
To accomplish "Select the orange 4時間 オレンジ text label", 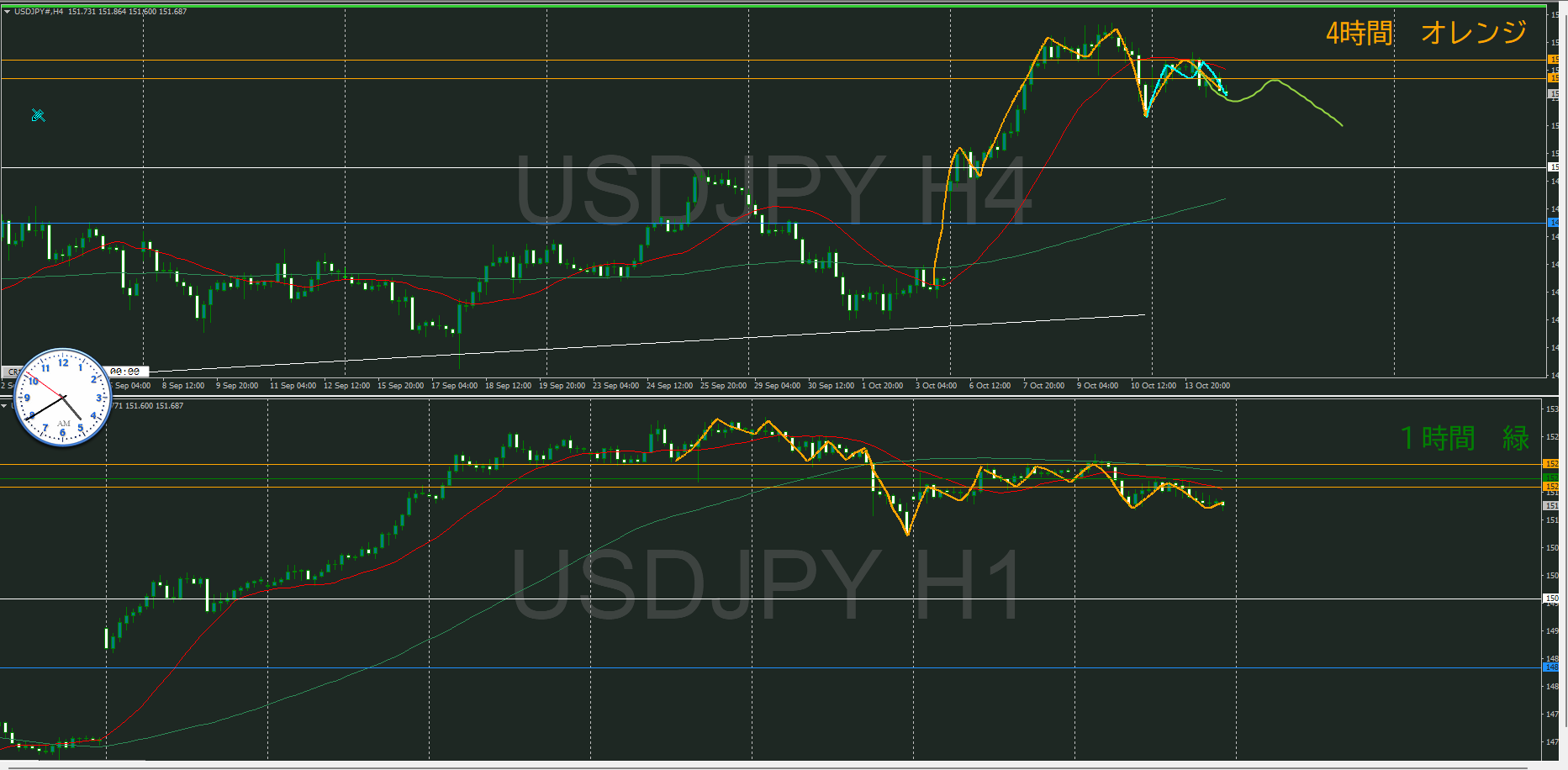I will point(1426,34).
